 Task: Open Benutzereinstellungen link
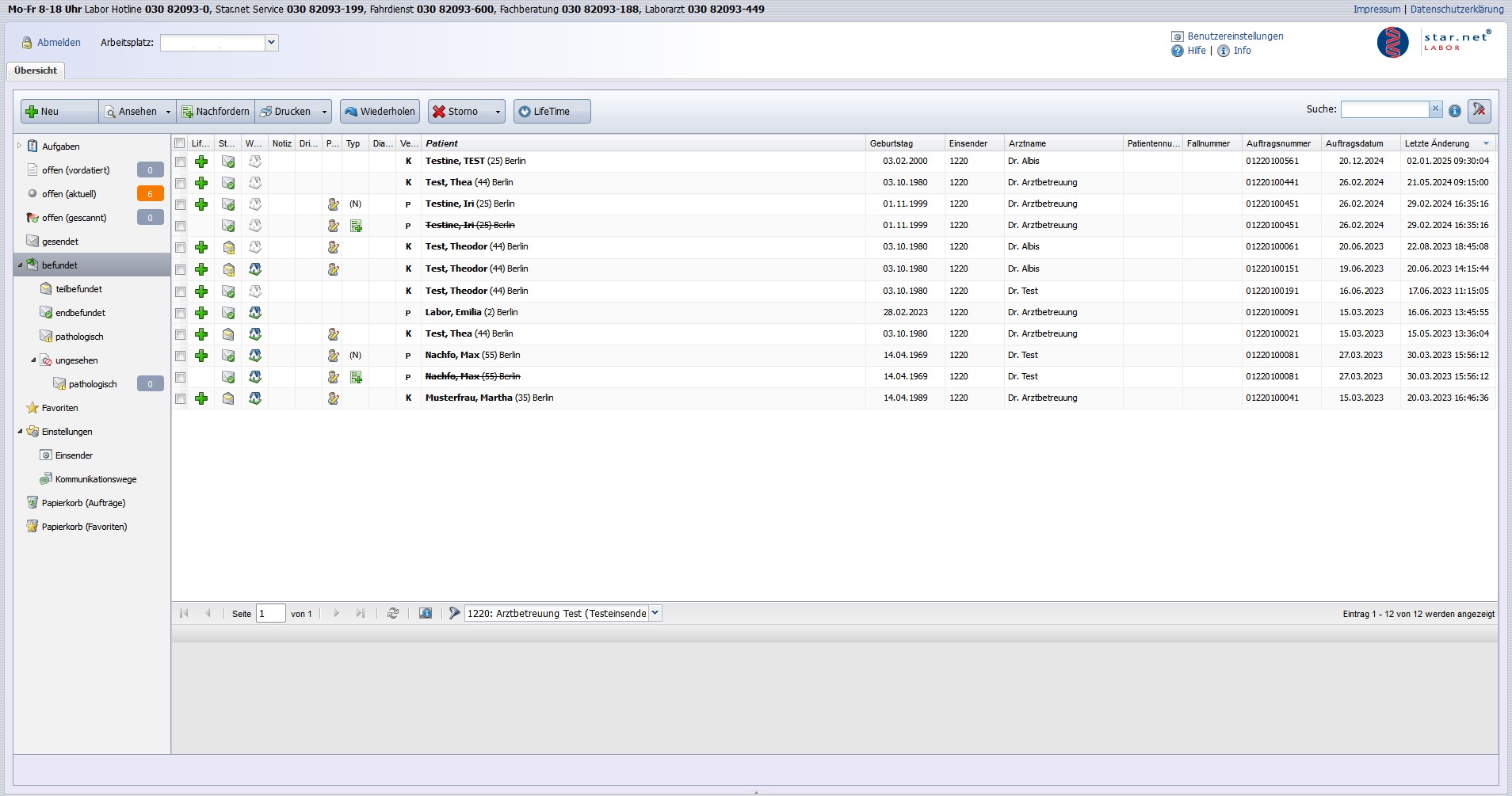(1235, 36)
